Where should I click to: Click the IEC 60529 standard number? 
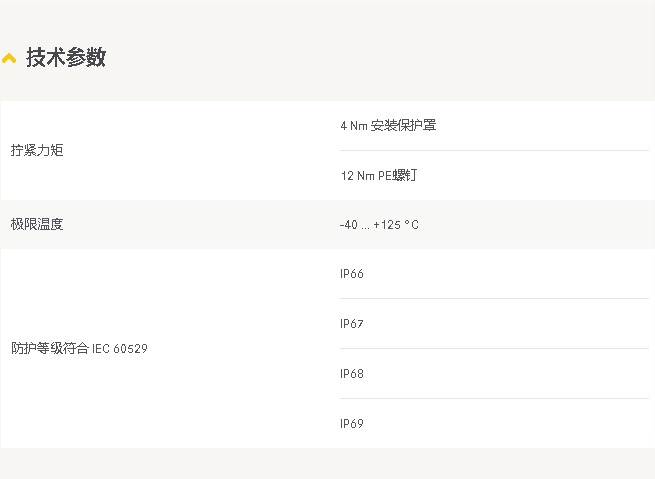point(120,349)
